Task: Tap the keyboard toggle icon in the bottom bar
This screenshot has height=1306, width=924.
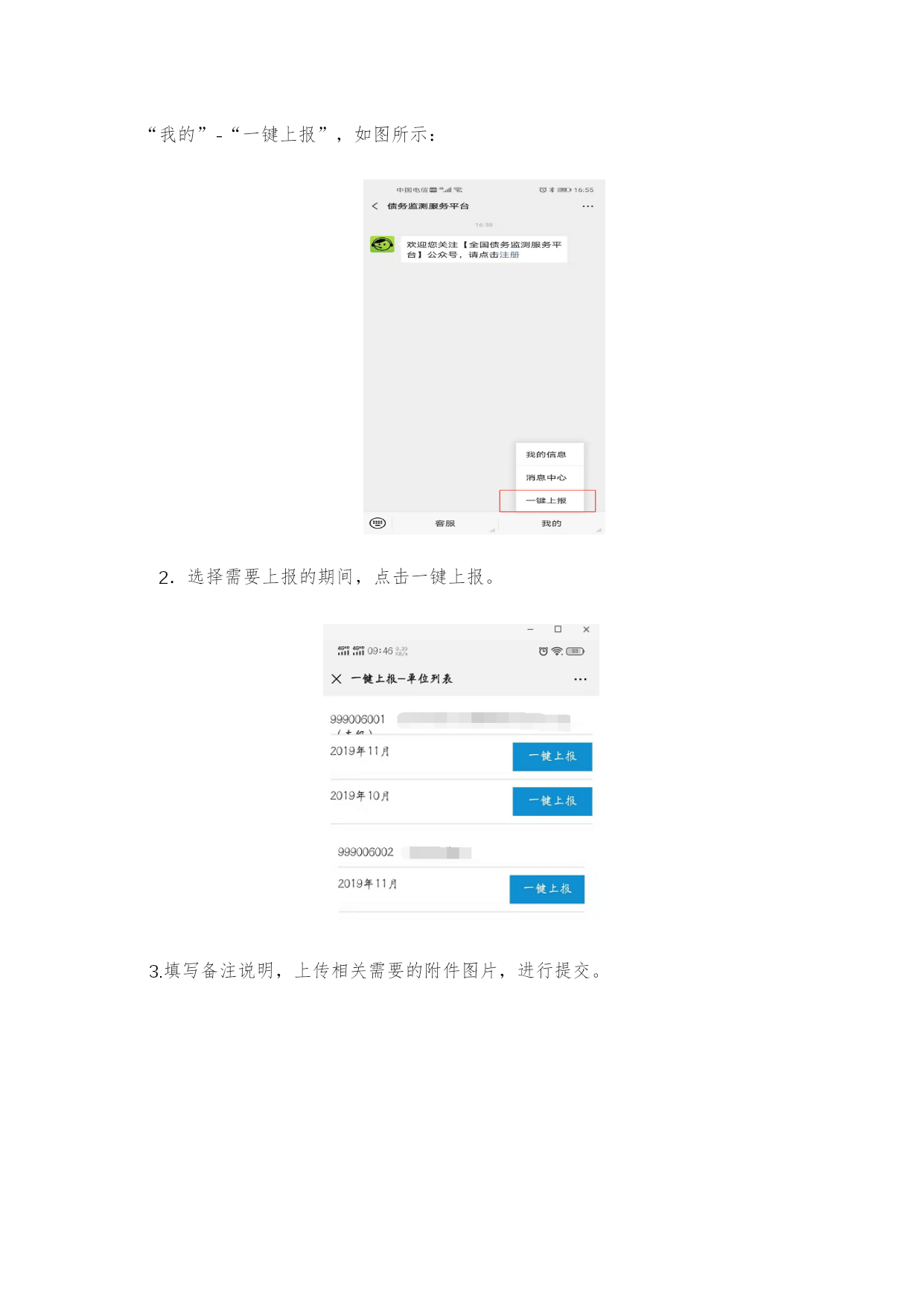Action: 377,523
